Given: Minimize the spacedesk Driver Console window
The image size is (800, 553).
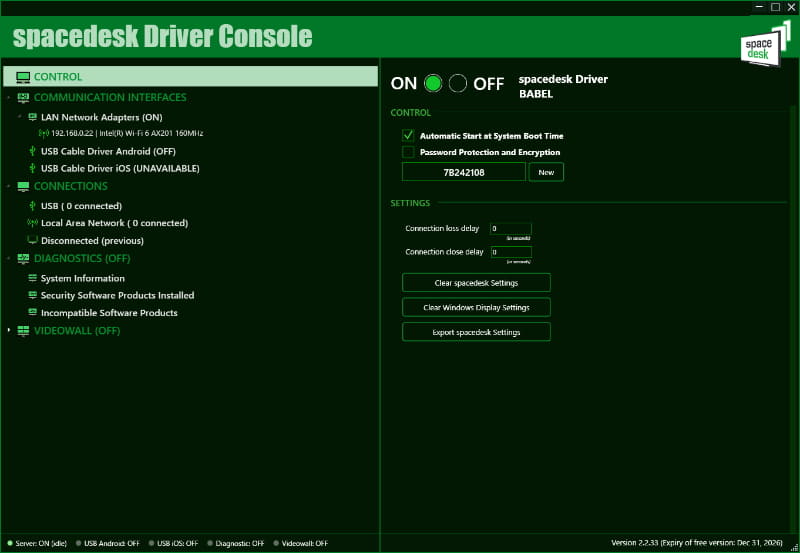Looking at the screenshot, I should 759,7.
